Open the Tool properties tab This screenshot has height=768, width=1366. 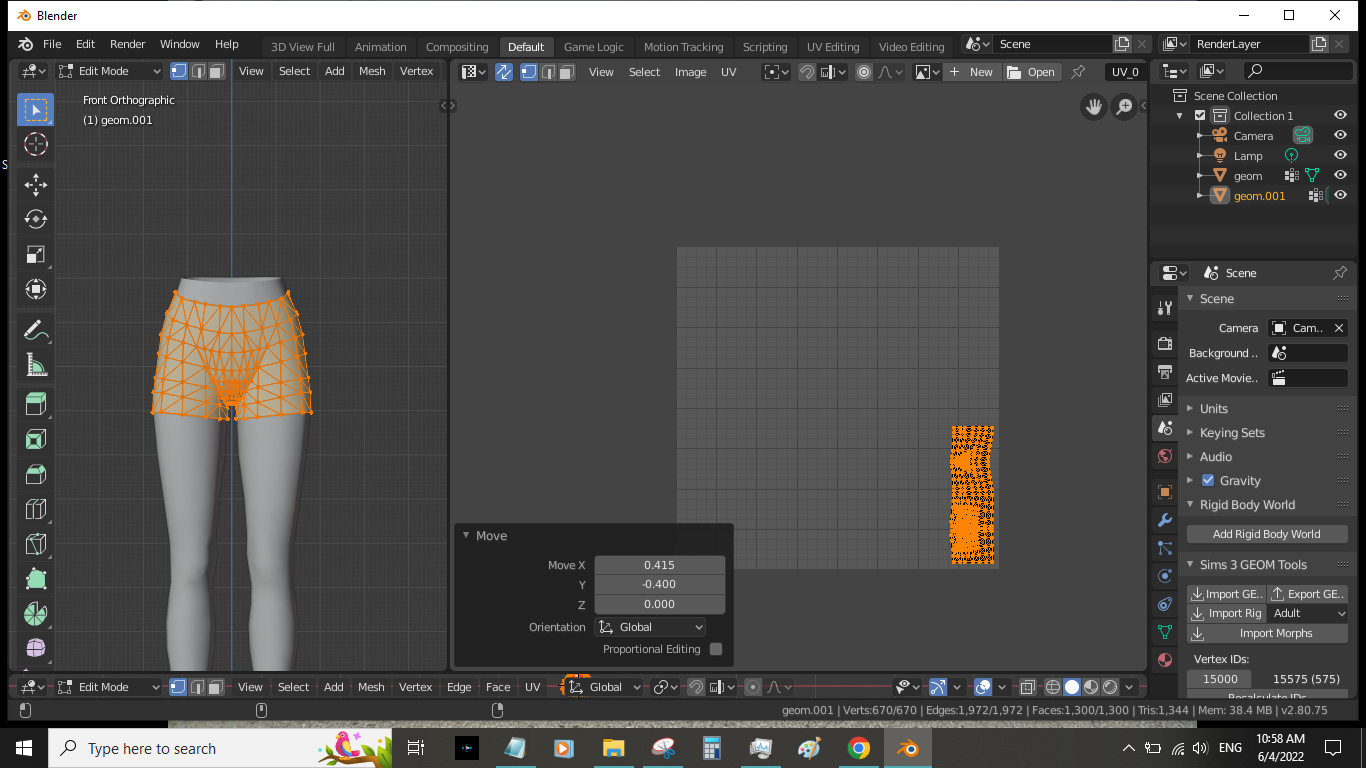1164,308
